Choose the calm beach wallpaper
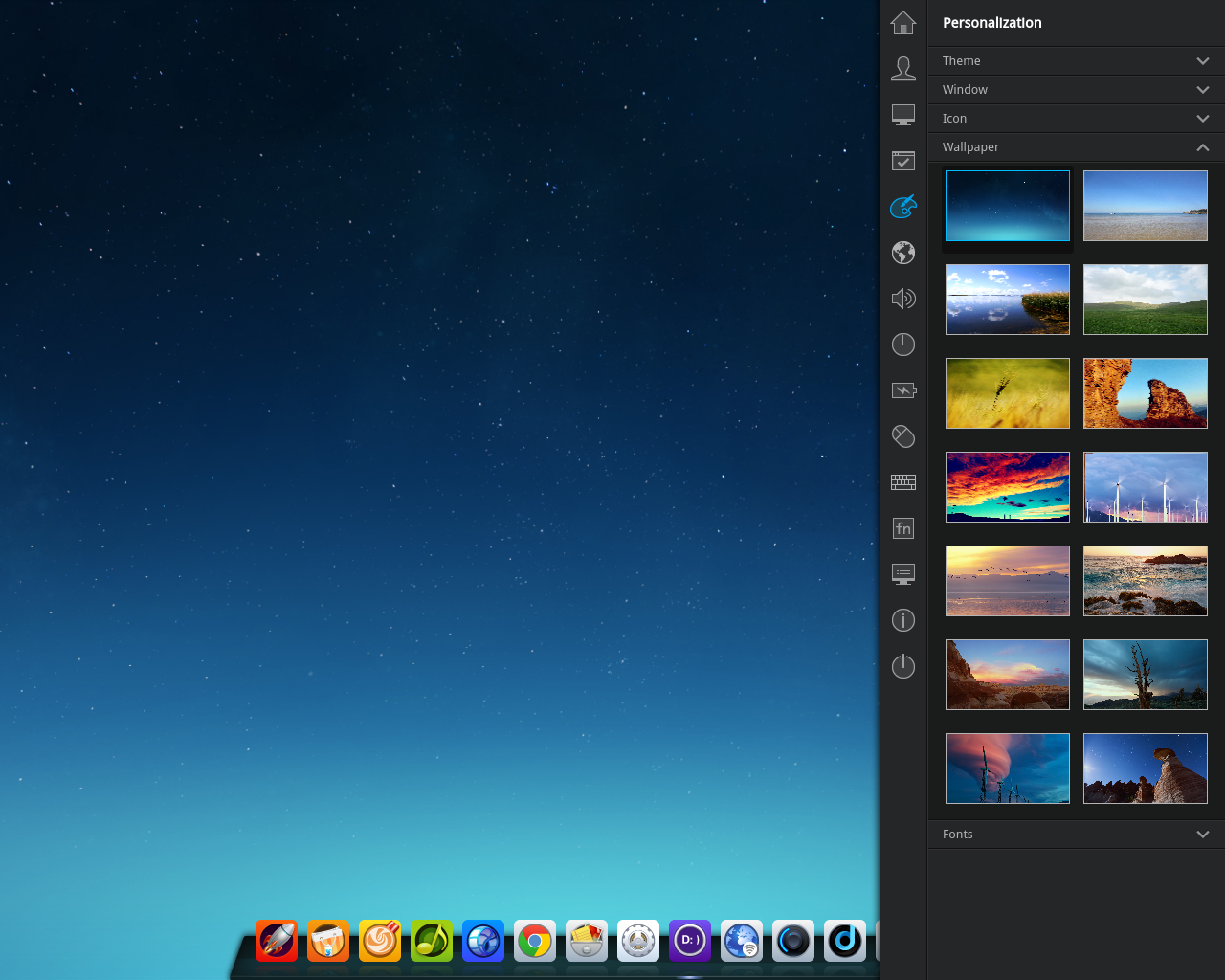This screenshot has width=1225, height=980. pyautogui.click(x=1146, y=206)
